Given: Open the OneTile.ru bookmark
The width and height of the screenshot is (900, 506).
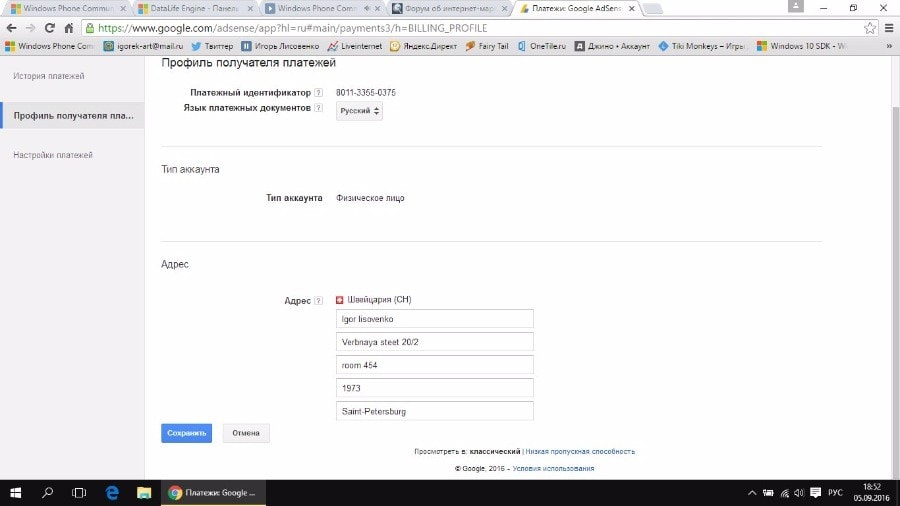Looking at the screenshot, I should tap(541, 46).
